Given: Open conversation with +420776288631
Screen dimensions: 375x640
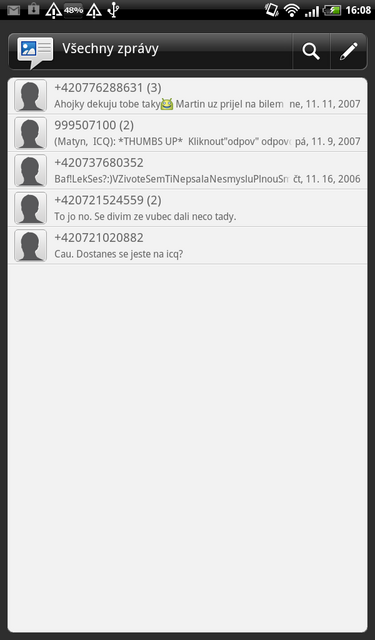Looking at the screenshot, I should point(187,96).
